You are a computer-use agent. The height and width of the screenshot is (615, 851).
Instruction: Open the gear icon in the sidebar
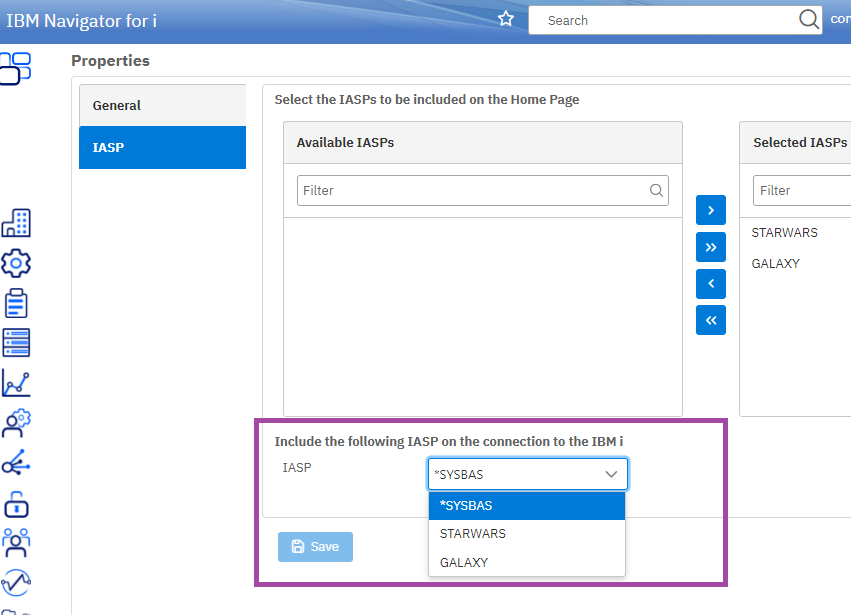tap(16, 263)
